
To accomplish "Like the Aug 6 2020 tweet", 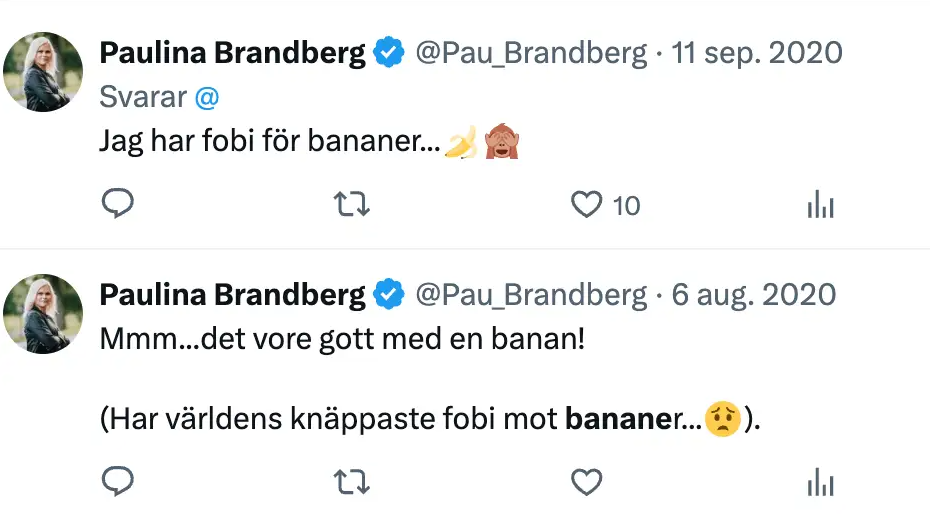I will coord(586,484).
